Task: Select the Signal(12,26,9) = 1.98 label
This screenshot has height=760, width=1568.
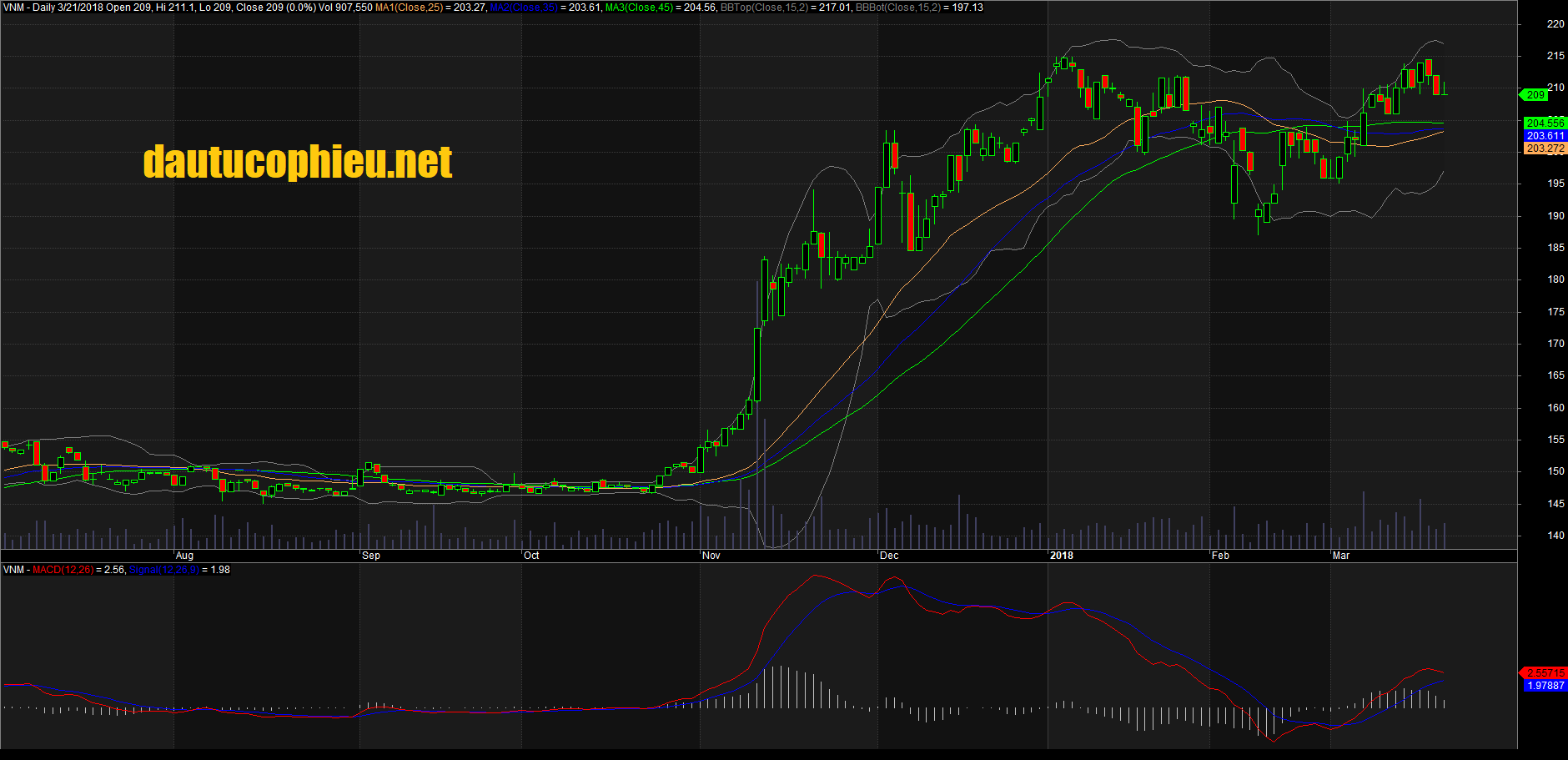Action: pyautogui.click(x=179, y=570)
